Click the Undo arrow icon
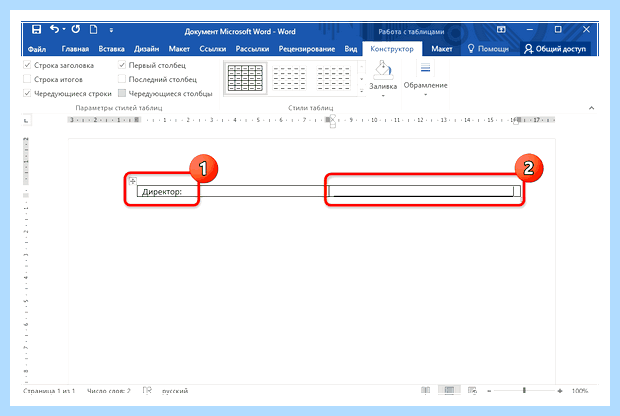The image size is (620, 416). point(55,29)
